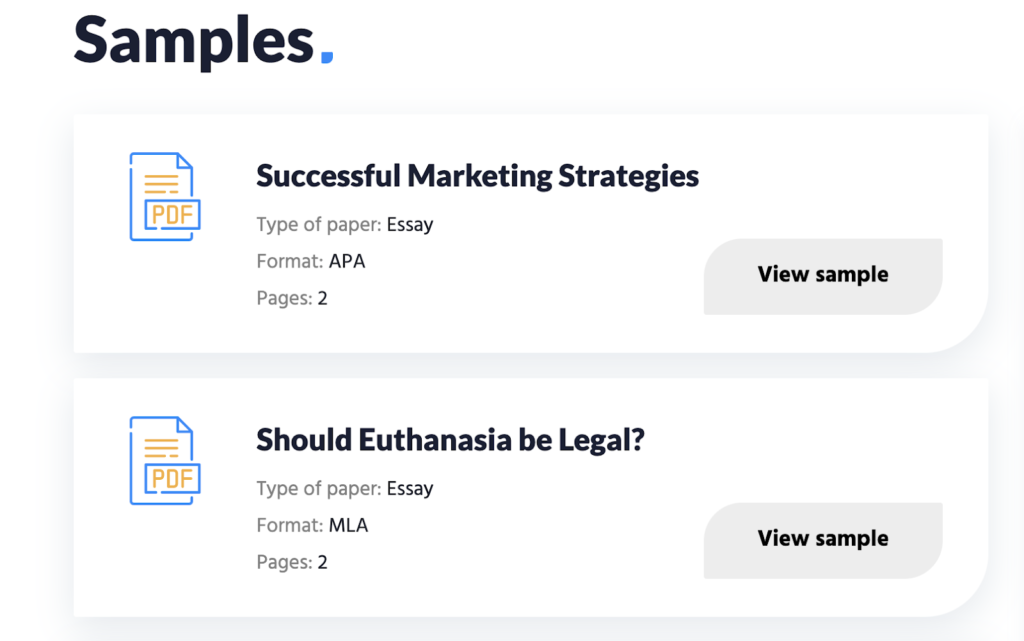Screen dimensions: 1024x641
Task: Click the Samples page heading
Action: [194, 42]
